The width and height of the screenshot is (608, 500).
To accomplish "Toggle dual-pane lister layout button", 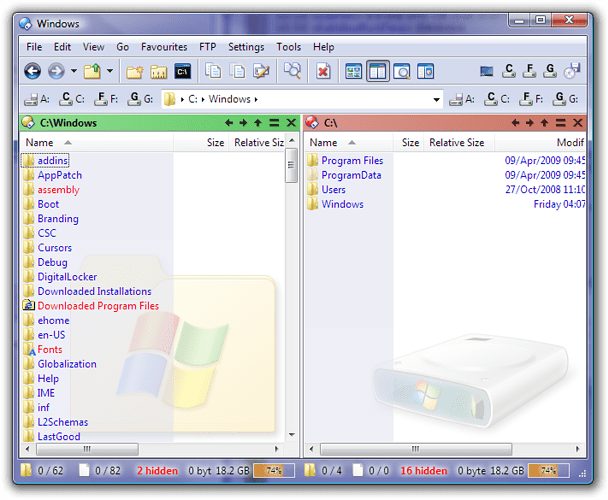I will [377, 71].
